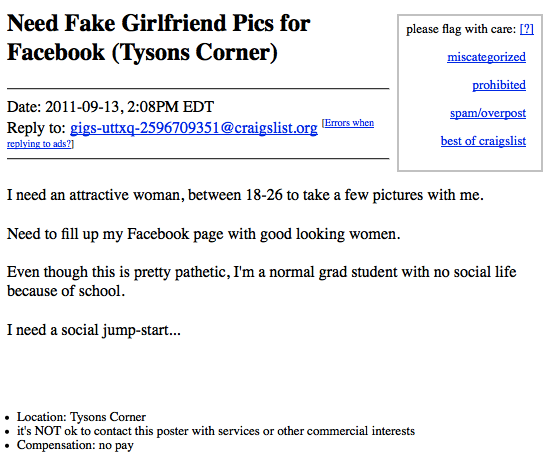Click the because of school text line
Image resolution: width=548 pixels, height=460 pixels.
(66, 291)
